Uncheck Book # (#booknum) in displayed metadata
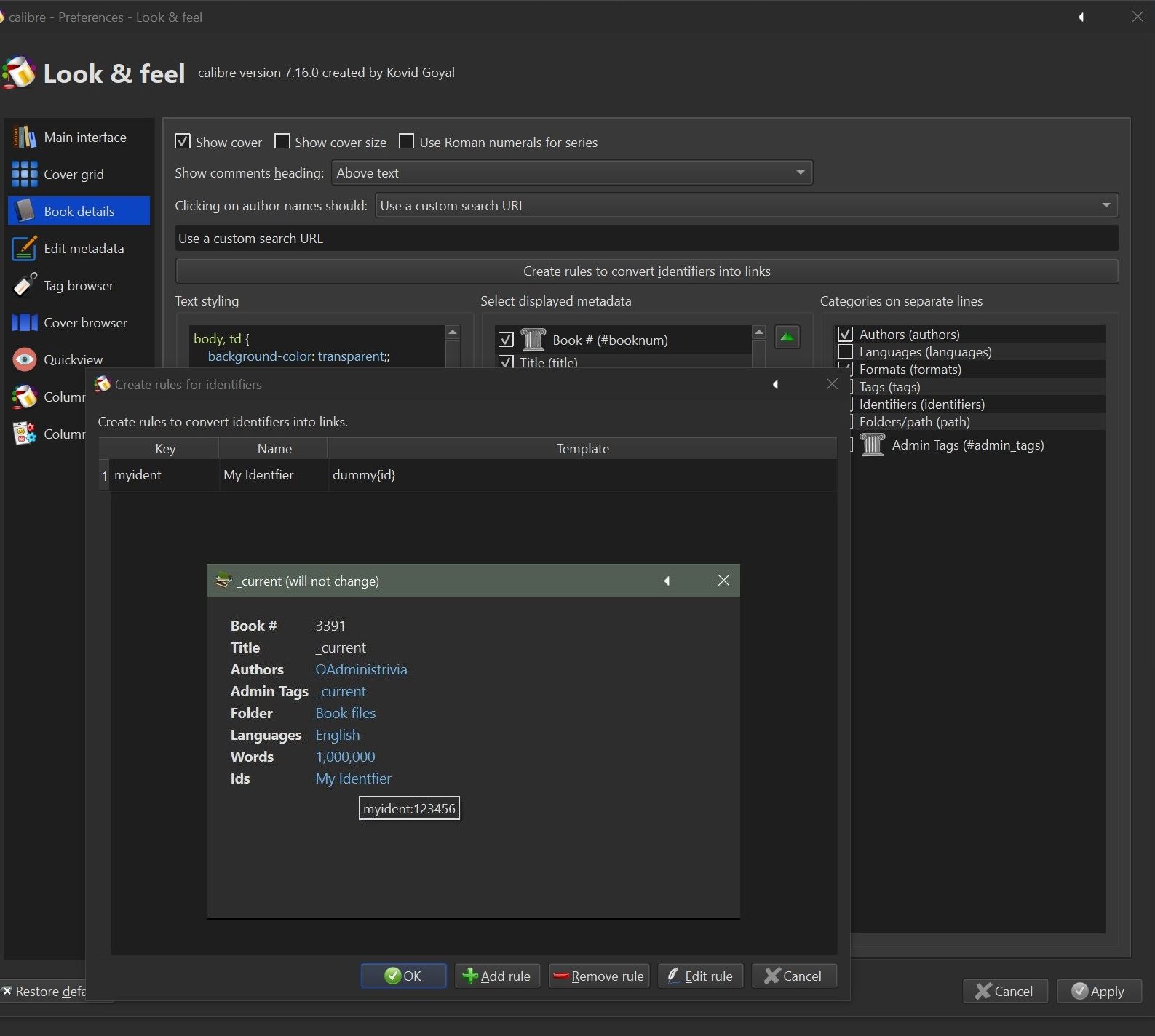1155x1036 pixels. (506, 340)
